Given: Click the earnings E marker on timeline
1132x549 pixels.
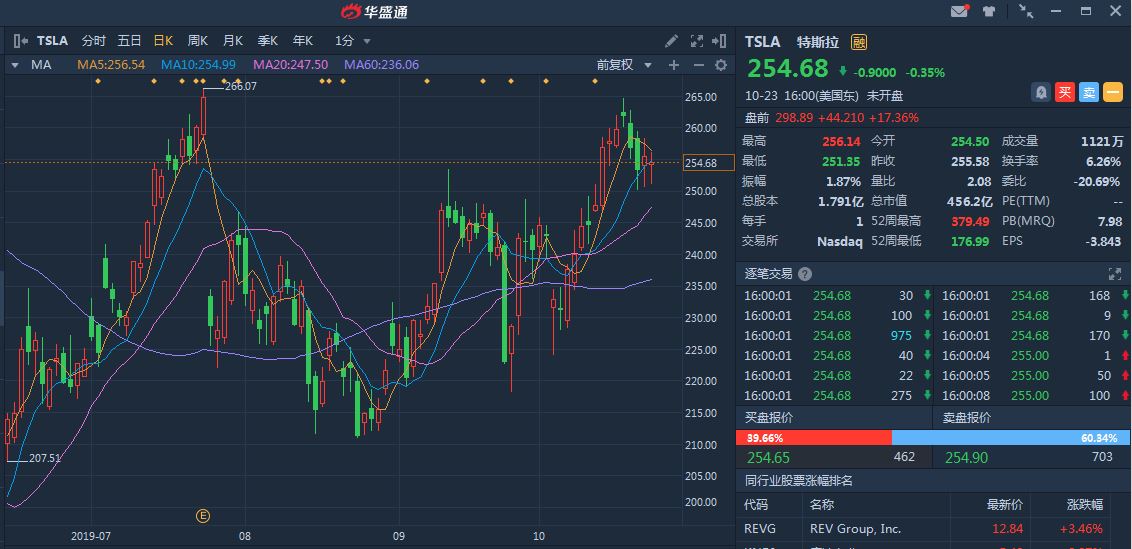Looking at the screenshot, I should pyautogui.click(x=203, y=516).
